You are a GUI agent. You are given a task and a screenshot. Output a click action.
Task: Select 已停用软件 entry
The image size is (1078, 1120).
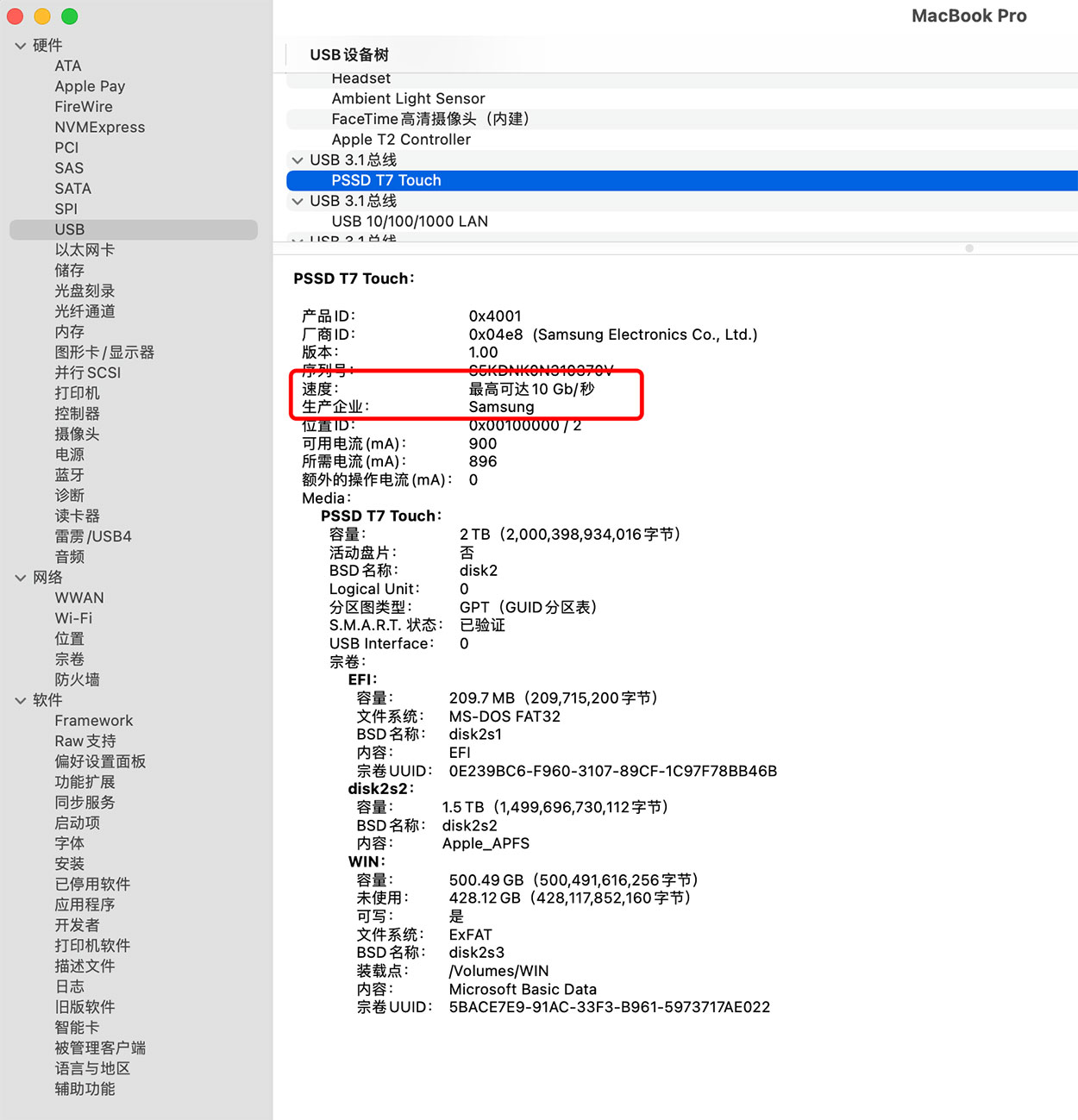(92, 885)
